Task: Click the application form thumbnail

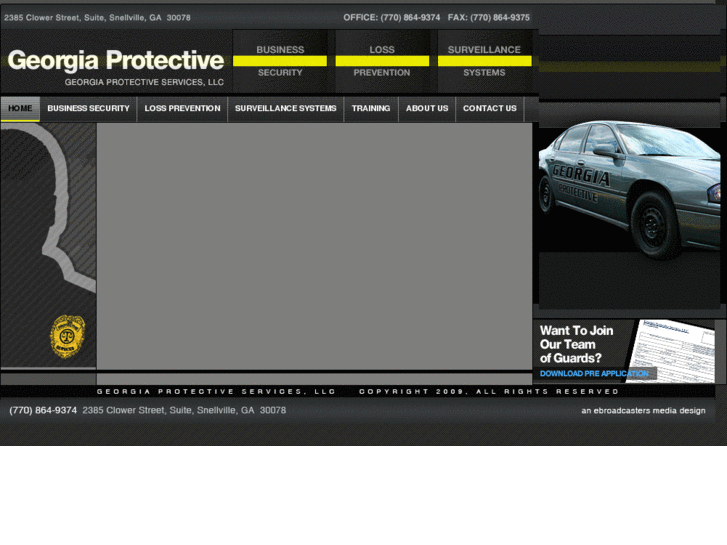Action: click(x=671, y=351)
